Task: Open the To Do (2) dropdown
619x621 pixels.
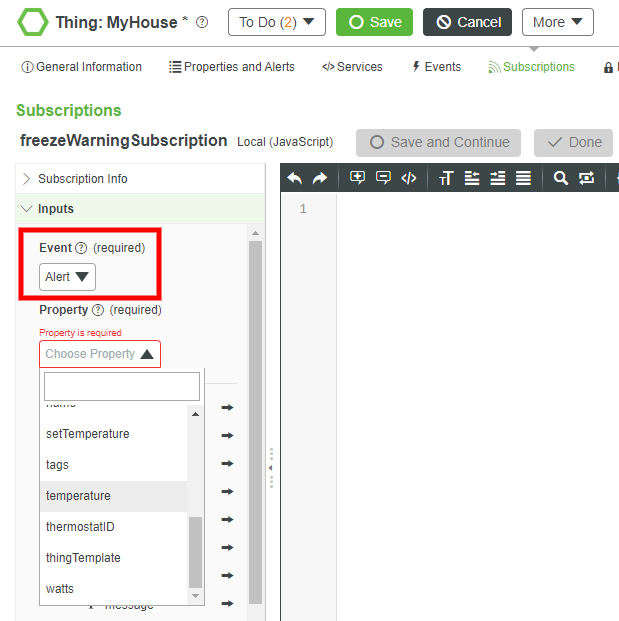Action: click(277, 22)
